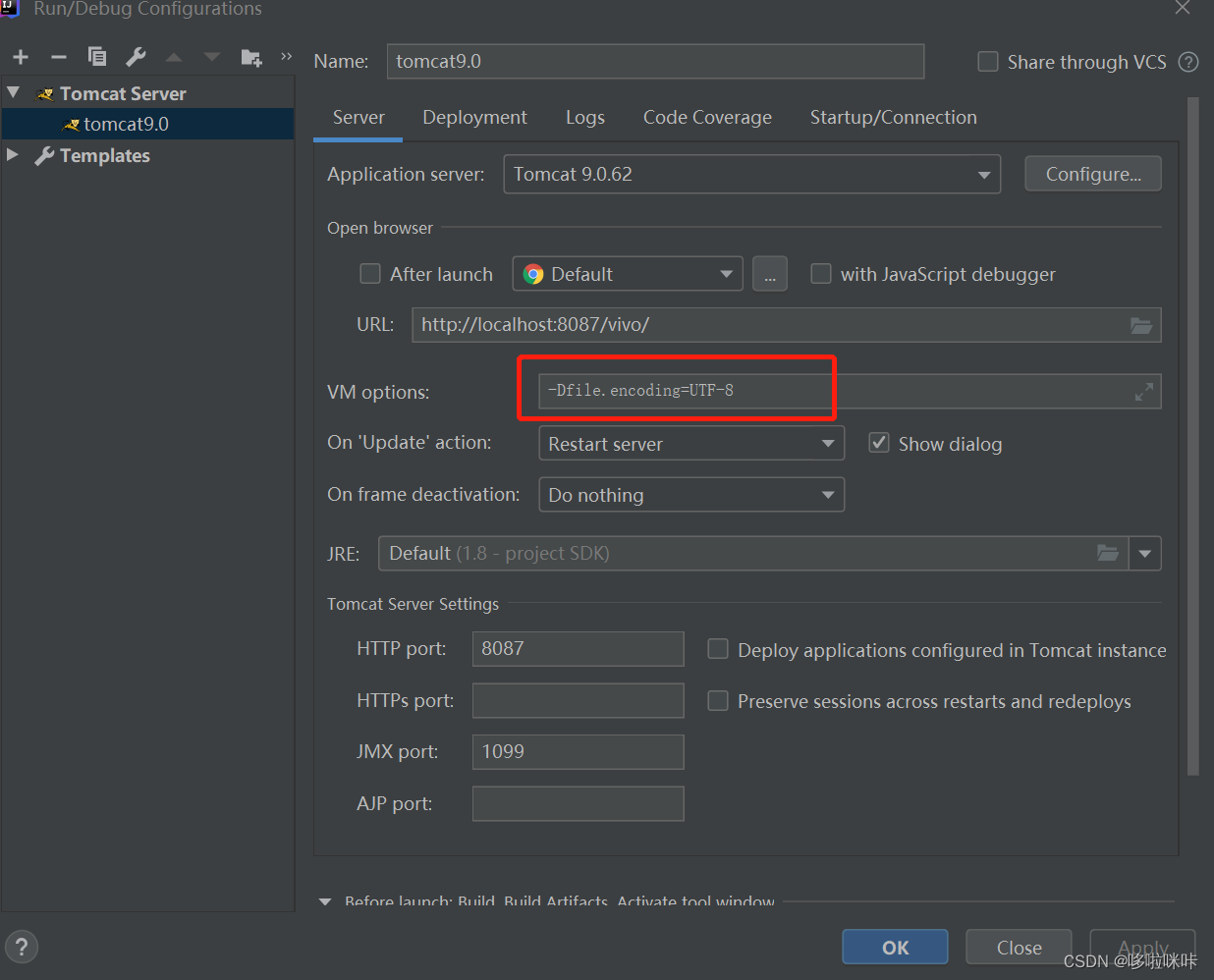Create new folder icon in toolbar

coord(251,58)
